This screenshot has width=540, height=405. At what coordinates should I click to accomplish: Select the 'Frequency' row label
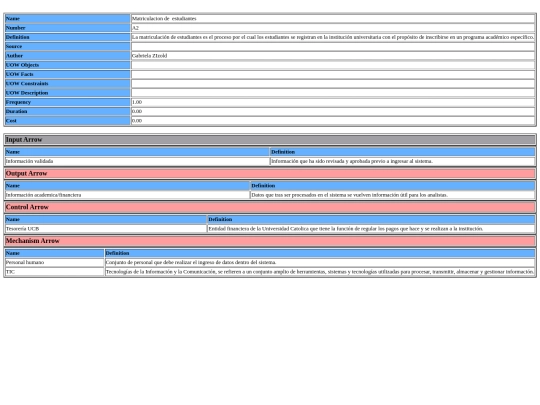pos(68,102)
